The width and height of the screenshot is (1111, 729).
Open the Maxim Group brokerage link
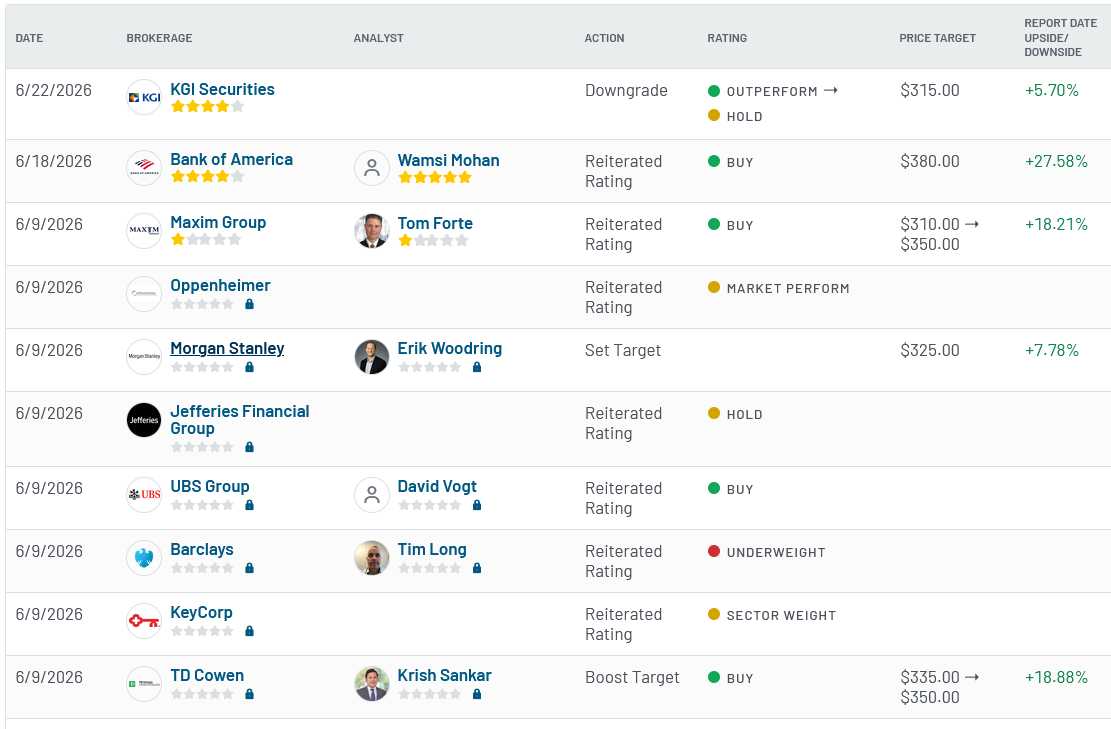[218, 222]
